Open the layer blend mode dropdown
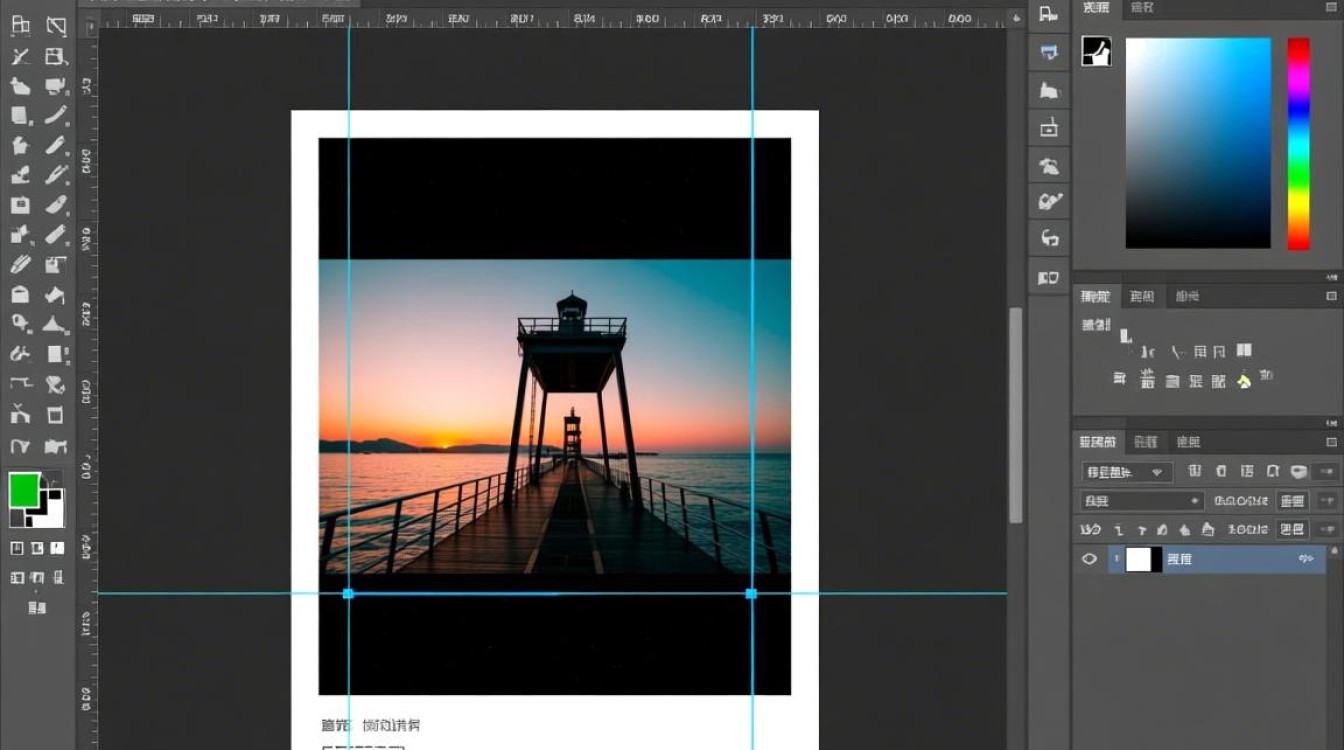The image size is (1344, 750). tap(1143, 501)
